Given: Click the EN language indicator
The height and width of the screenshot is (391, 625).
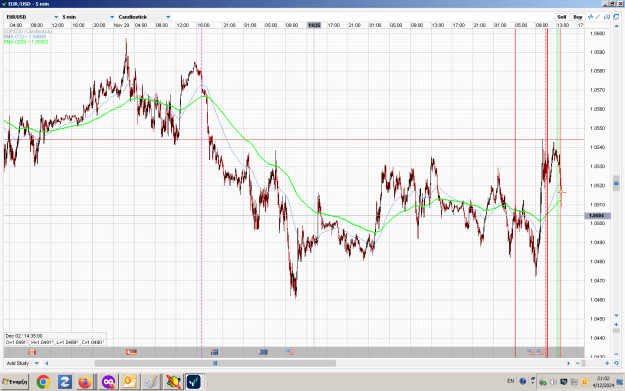Looking at the screenshot, I should 510,381.
